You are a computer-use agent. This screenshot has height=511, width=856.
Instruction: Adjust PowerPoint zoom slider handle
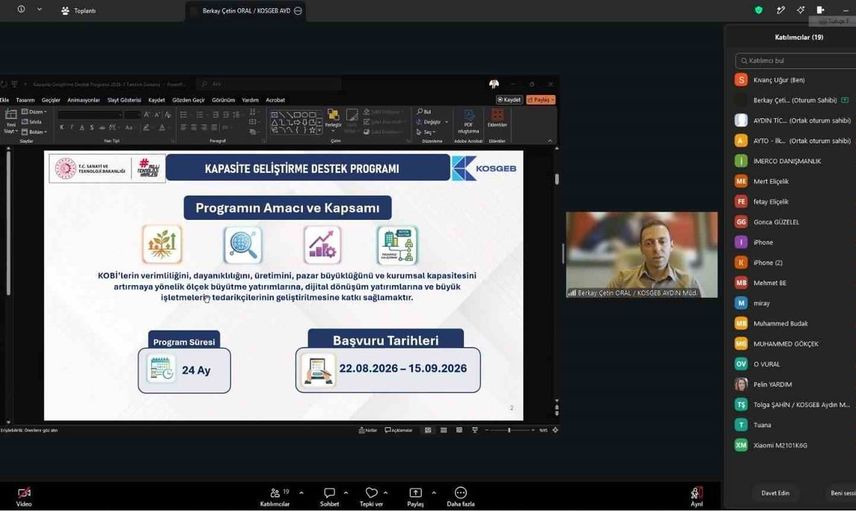(x=509, y=430)
